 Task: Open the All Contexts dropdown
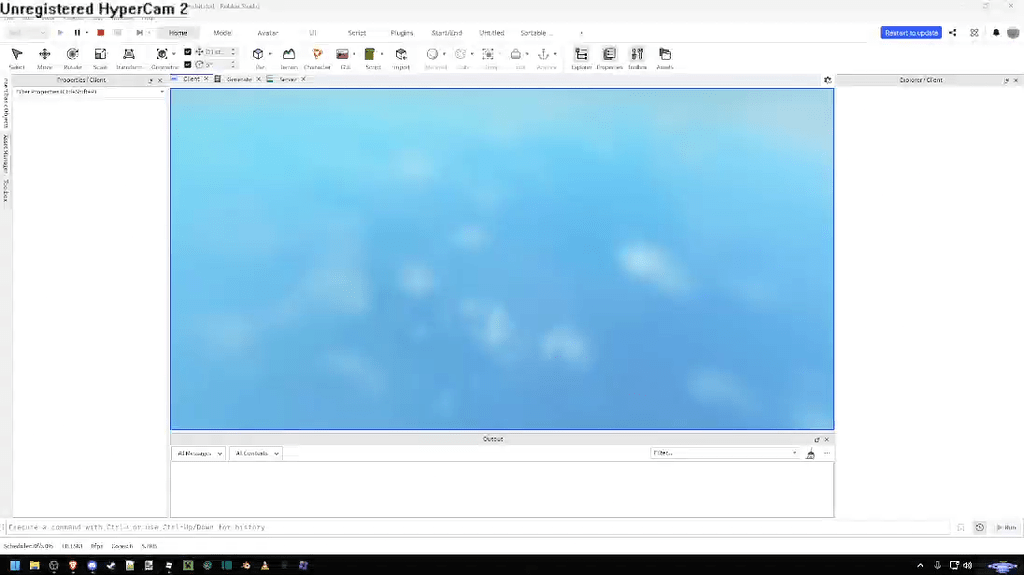tap(255, 453)
